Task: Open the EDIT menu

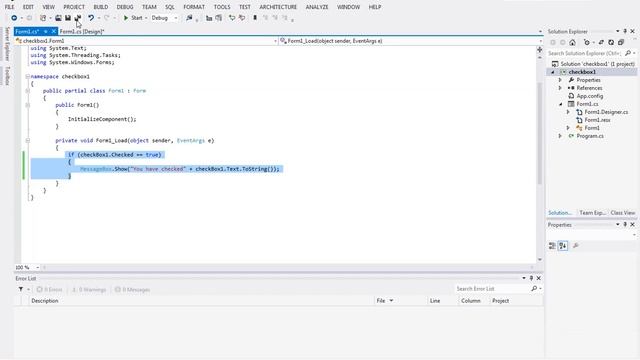Action: [28, 7]
